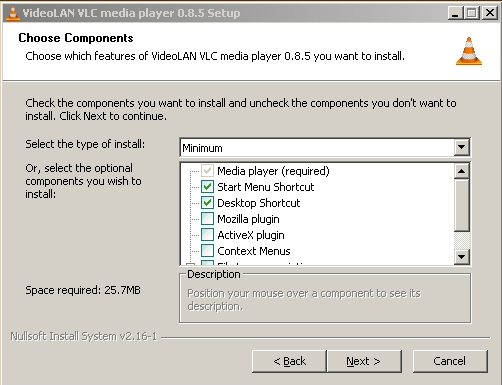Image resolution: width=502 pixels, height=385 pixels.
Task: Open the install type dropdown arrow
Action: click(x=461, y=147)
